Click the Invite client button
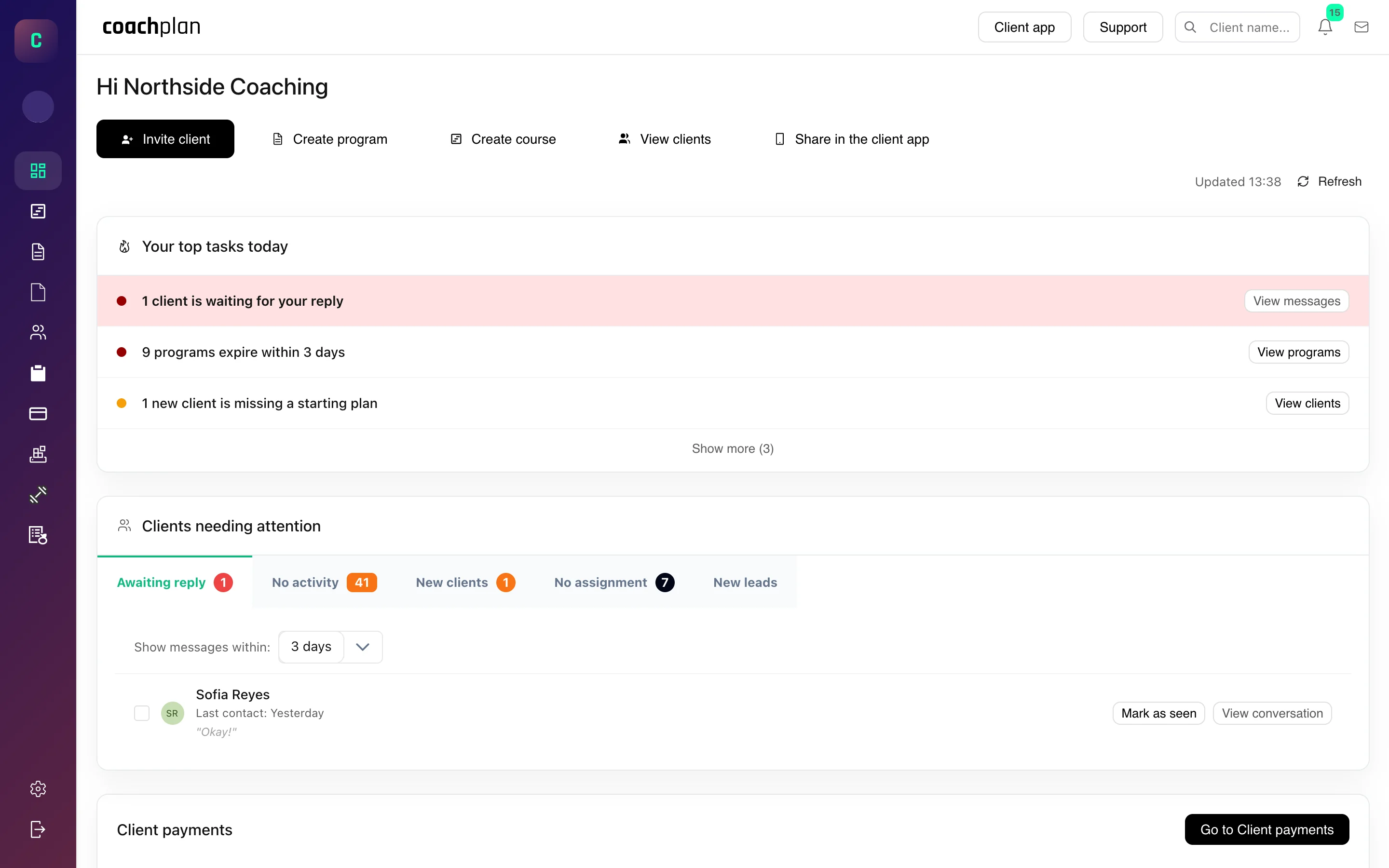The width and height of the screenshot is (1389, 868). (165, 139)
